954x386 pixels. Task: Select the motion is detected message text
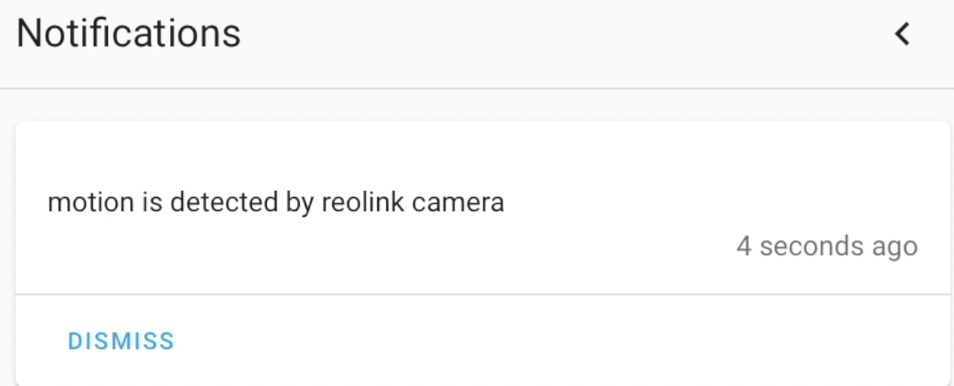pos(276,202)
